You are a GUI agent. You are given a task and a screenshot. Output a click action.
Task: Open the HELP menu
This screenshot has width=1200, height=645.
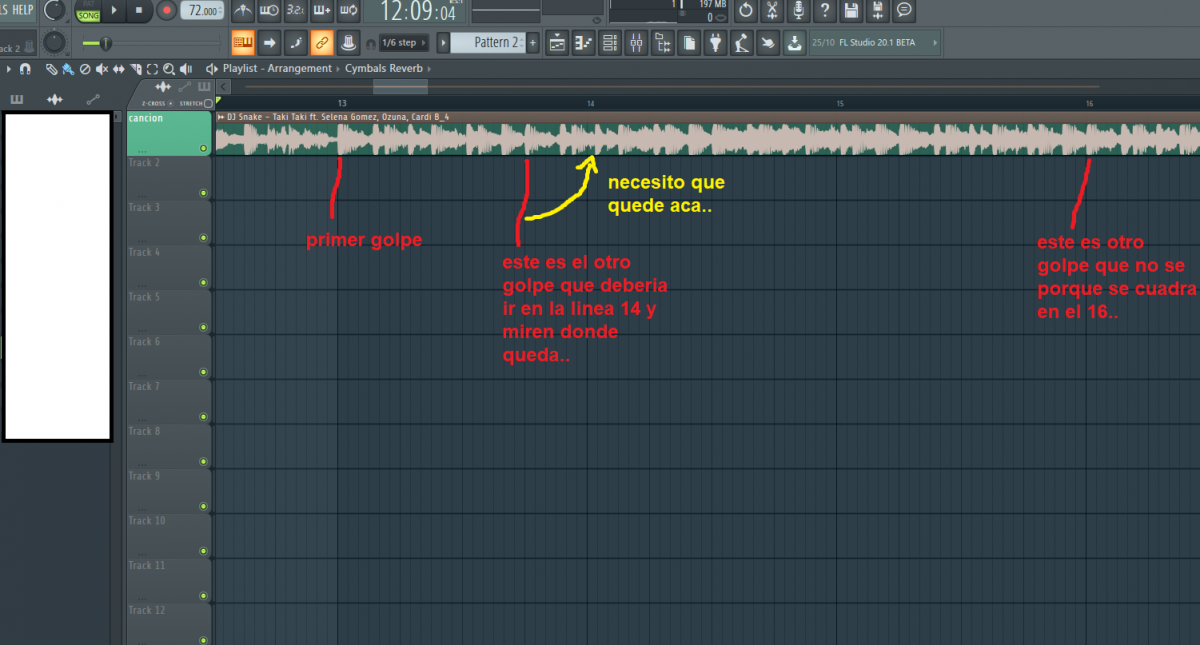pos(22,9)
